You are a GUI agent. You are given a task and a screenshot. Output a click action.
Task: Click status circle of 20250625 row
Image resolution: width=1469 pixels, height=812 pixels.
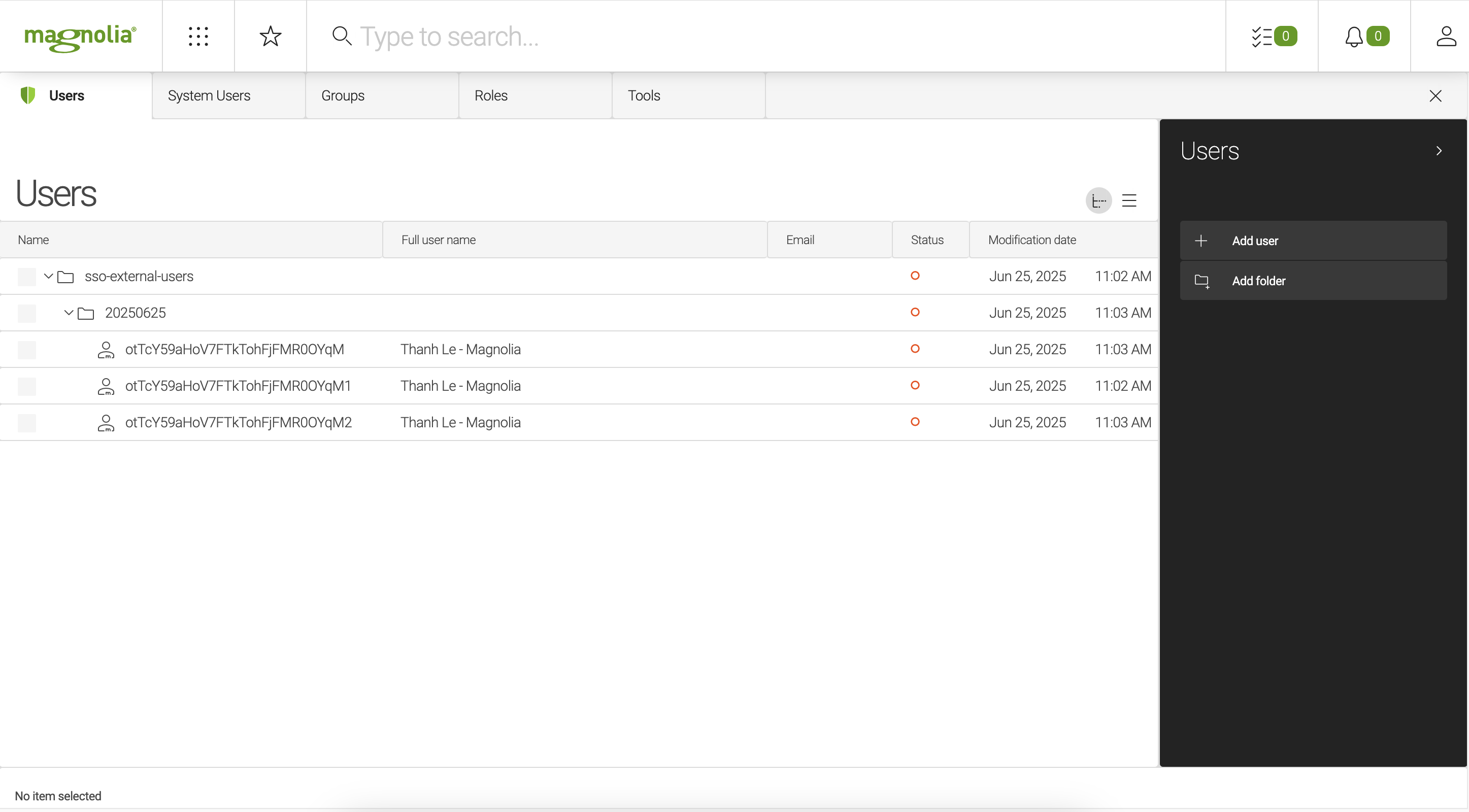click(x=915, y=312)
